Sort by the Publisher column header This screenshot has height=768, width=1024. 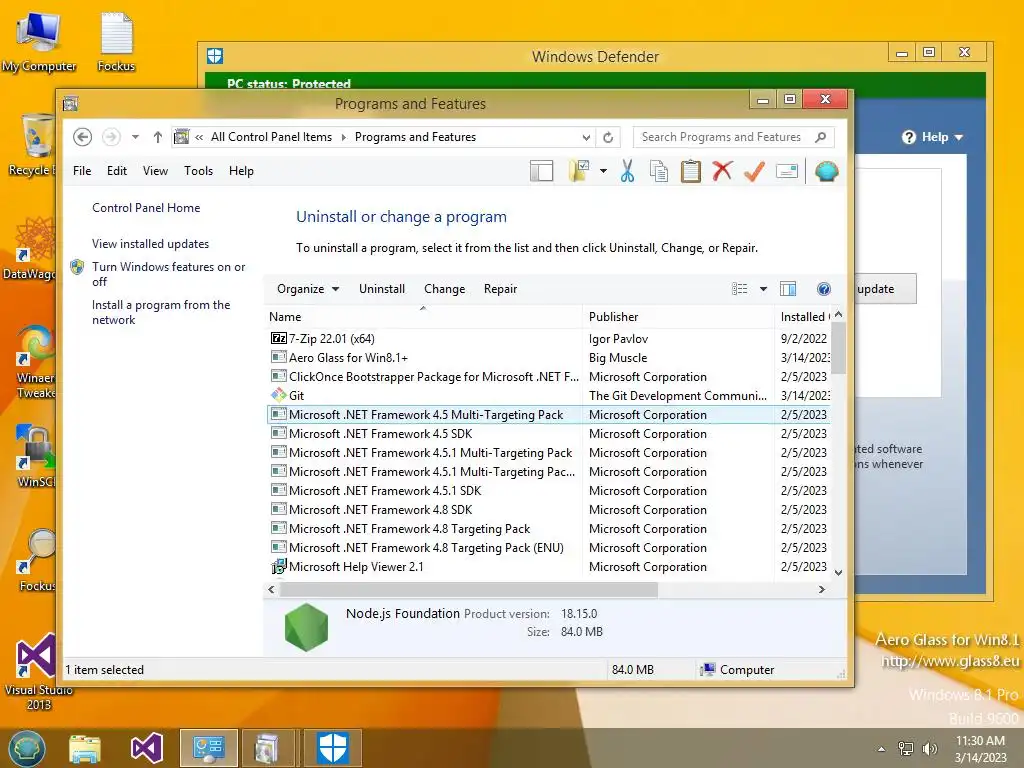click(x=678, y=317)
